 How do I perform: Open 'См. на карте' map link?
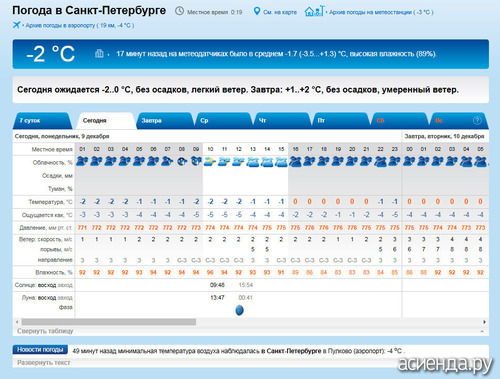click(280, 12)
